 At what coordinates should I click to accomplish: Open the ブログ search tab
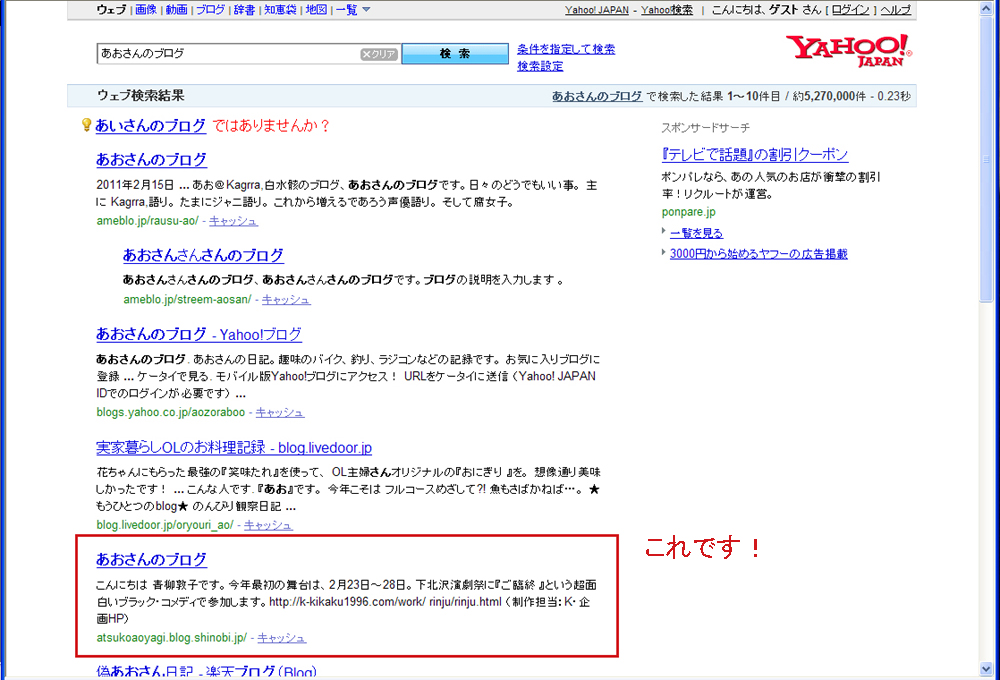pos(210,10)
